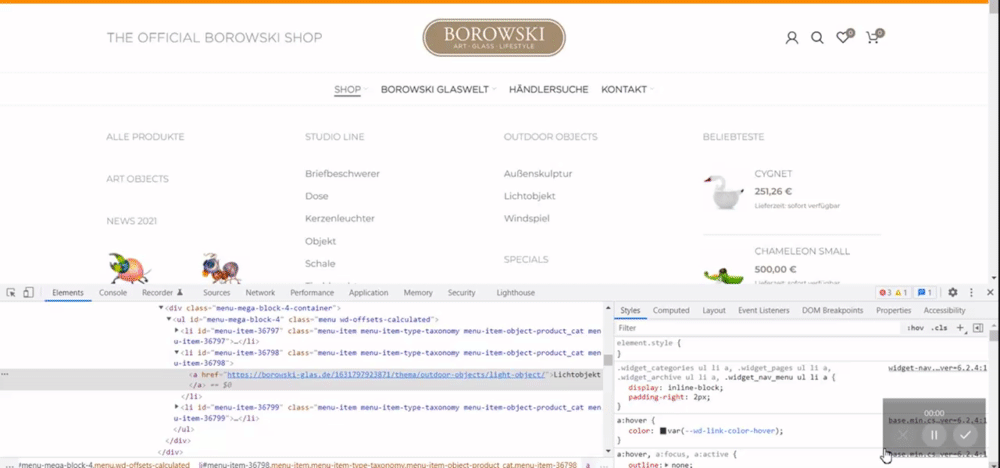Click the Briefbeschwerer category link

pyautogui.click(x=342, y=173)
